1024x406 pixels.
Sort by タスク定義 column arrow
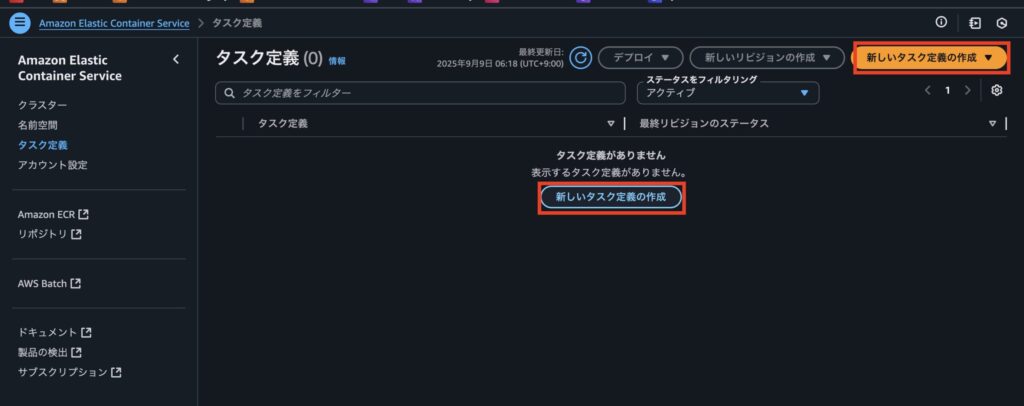click(611, 123)
